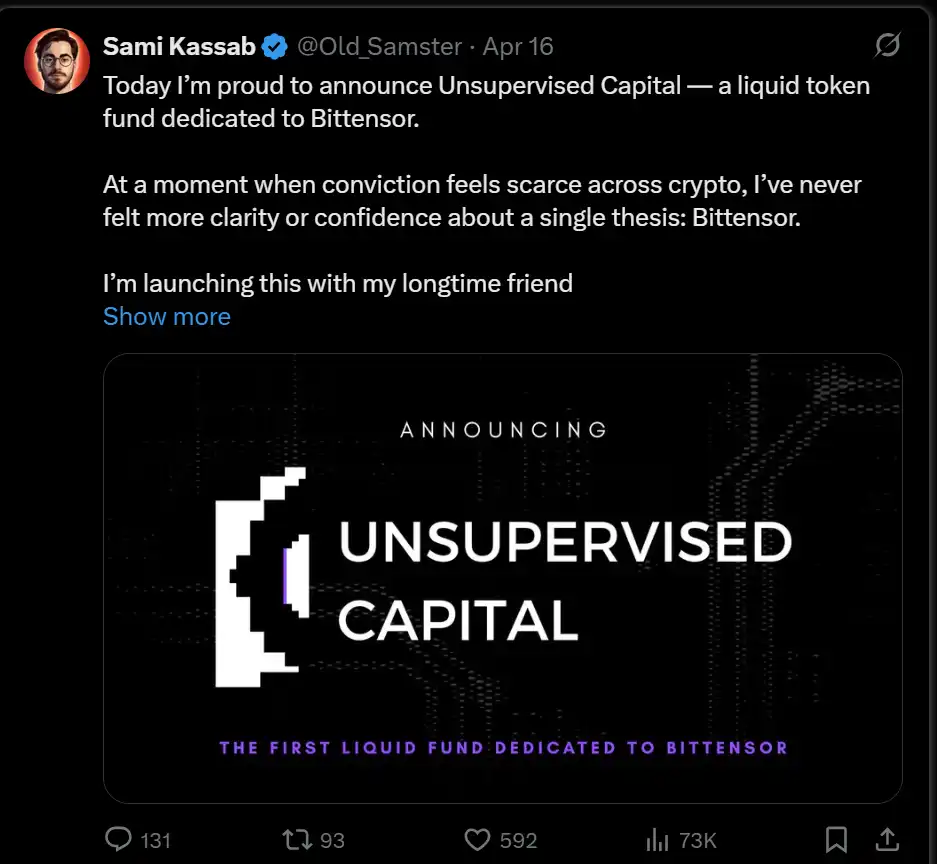
Task: Click the Apr 16 timestamp
Action: click(518, 47)
